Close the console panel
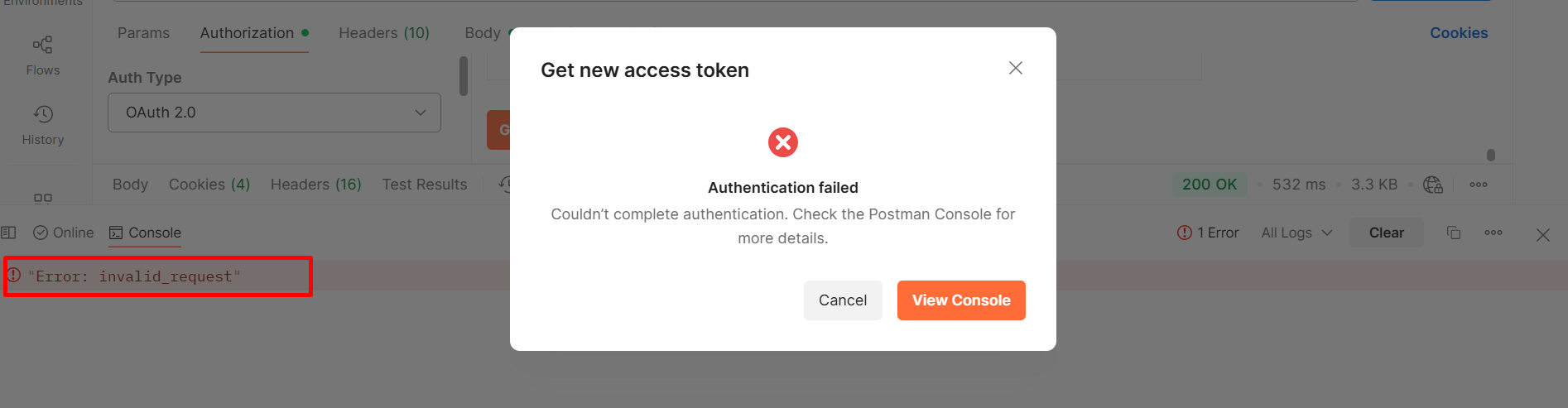 (1543, 235)
